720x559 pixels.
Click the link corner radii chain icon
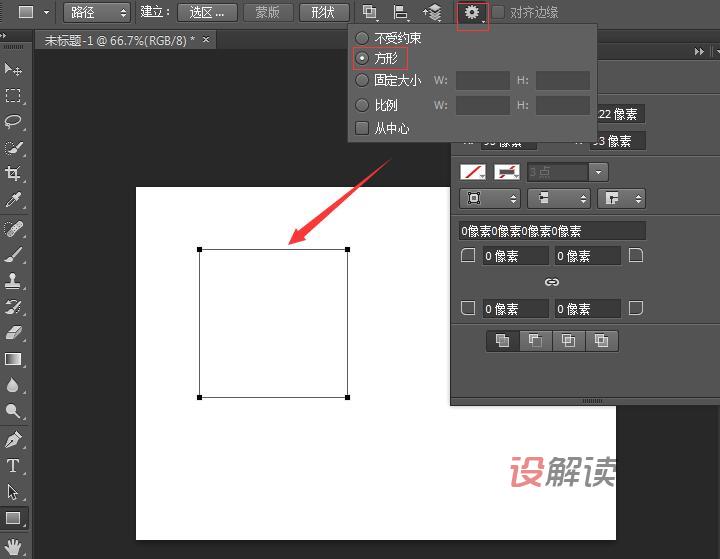(x=552, y=283)
